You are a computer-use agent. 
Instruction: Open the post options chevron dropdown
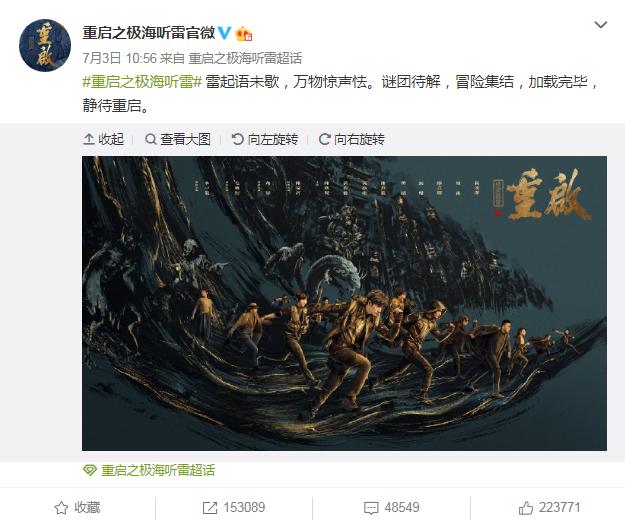(600, 25)
